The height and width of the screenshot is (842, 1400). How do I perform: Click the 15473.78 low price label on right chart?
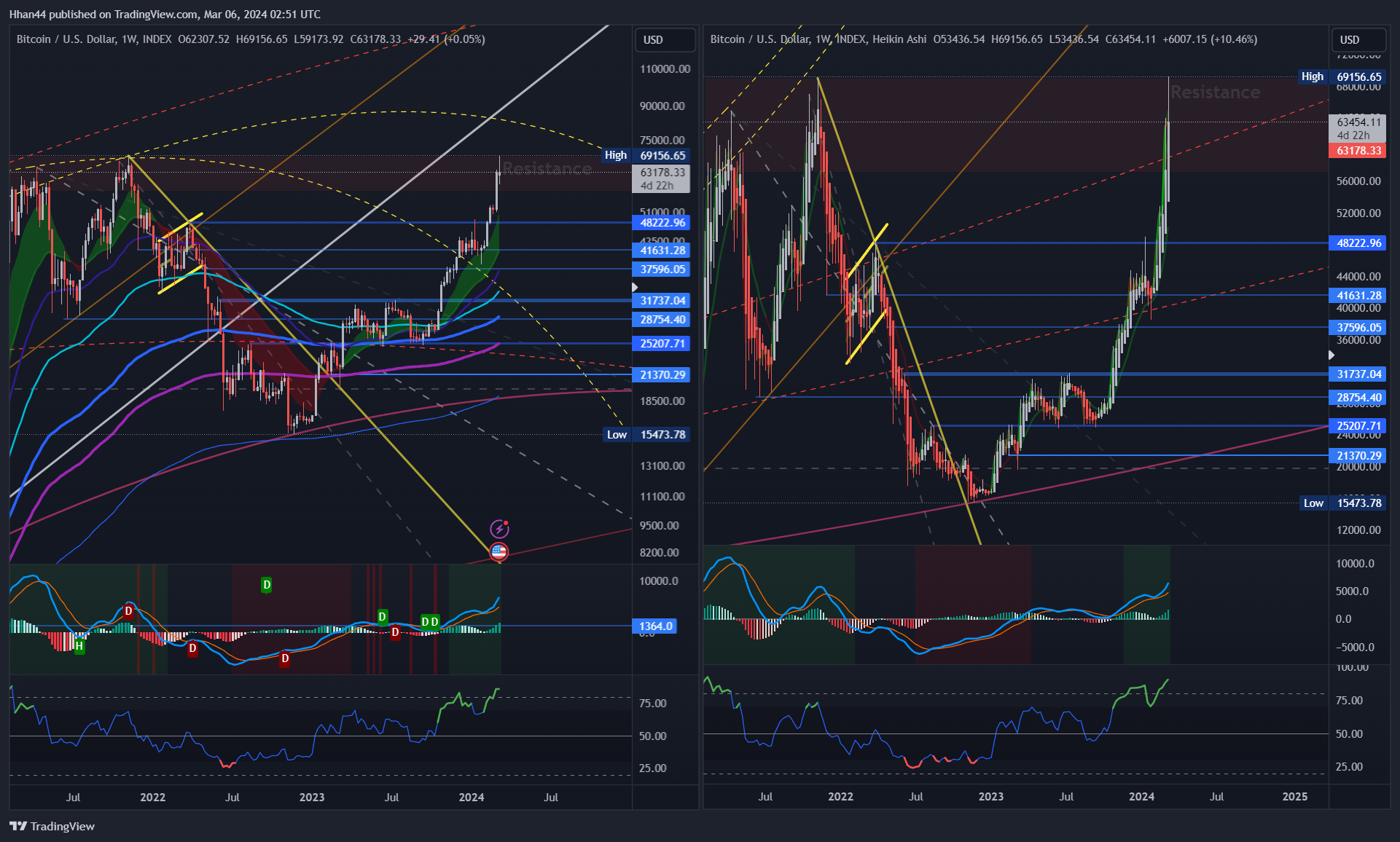1358,503
